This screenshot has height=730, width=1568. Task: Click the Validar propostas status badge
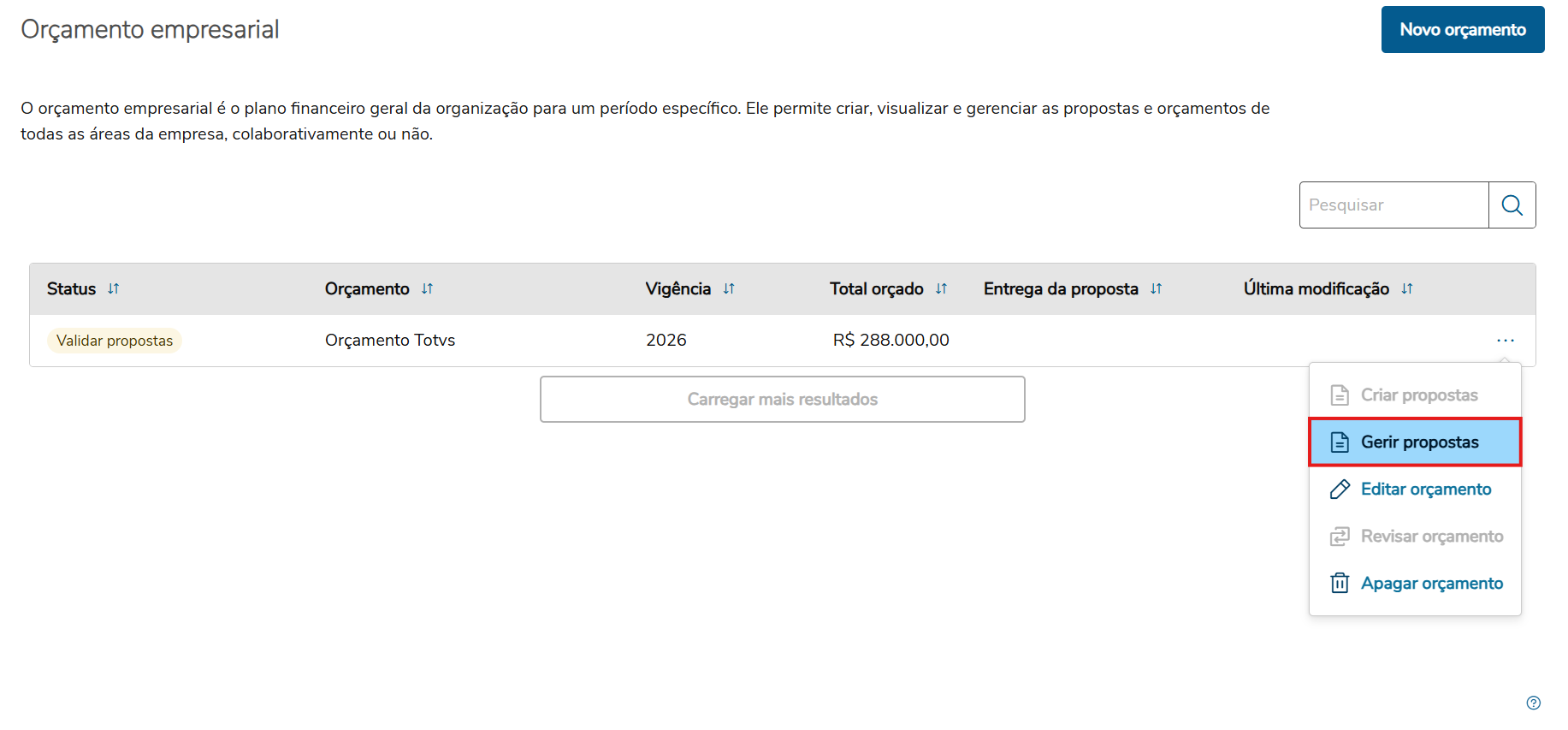click(115, 341)
